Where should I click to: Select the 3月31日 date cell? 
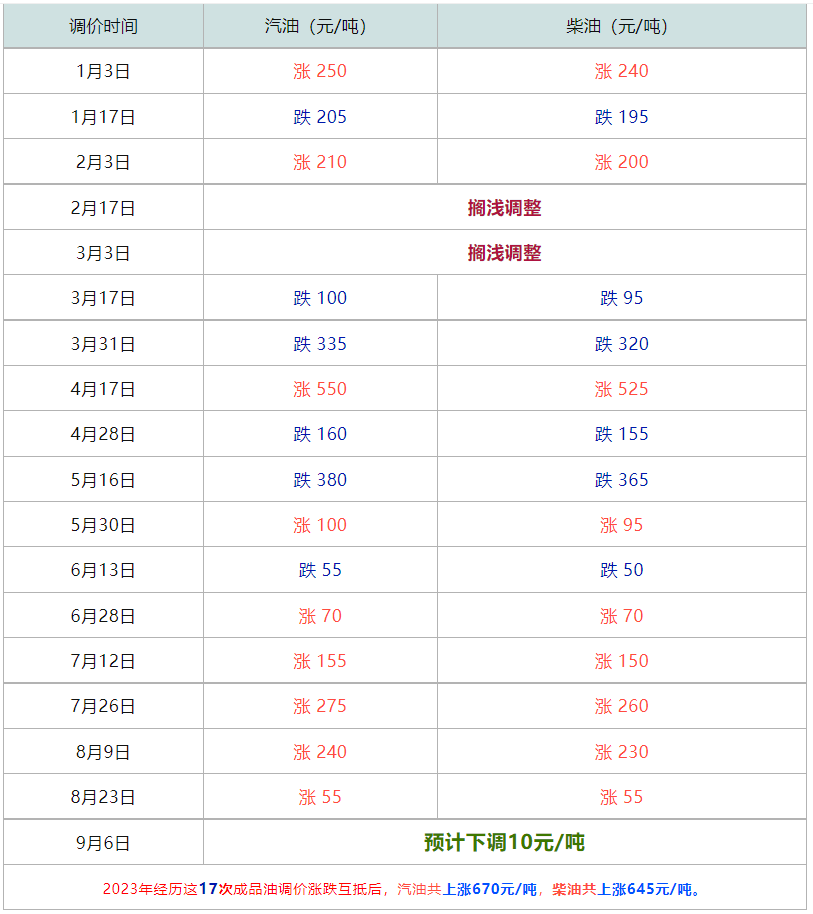103,344
